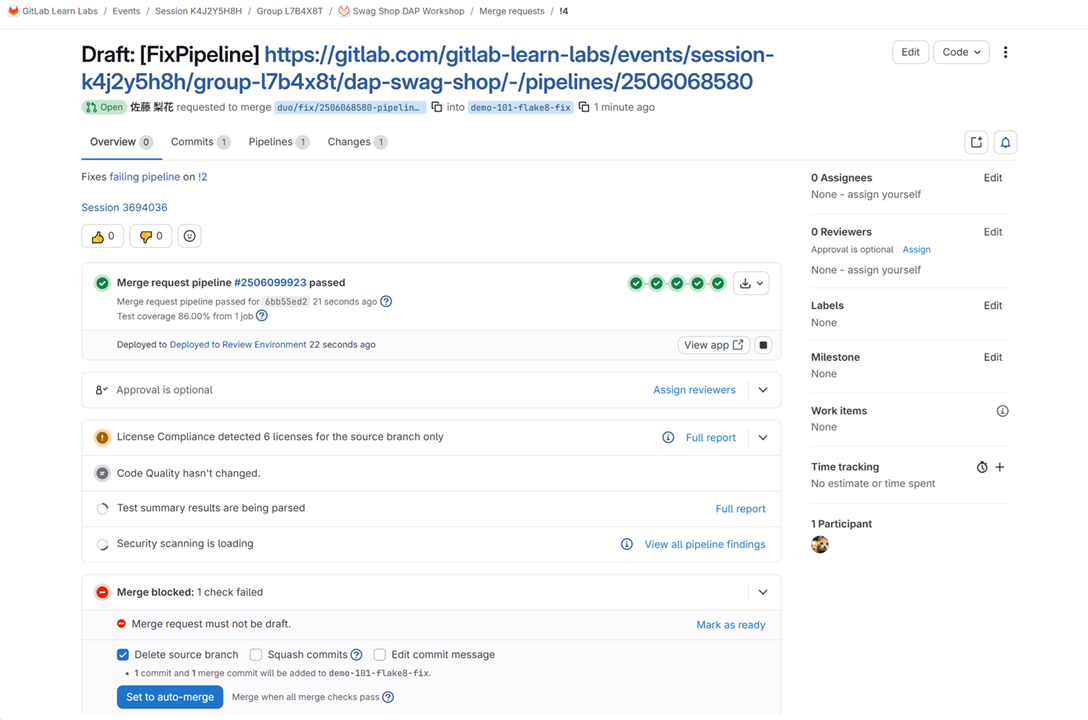
Task: Open Deployed to Review Environment link
Action: click(x=238, y=345)
